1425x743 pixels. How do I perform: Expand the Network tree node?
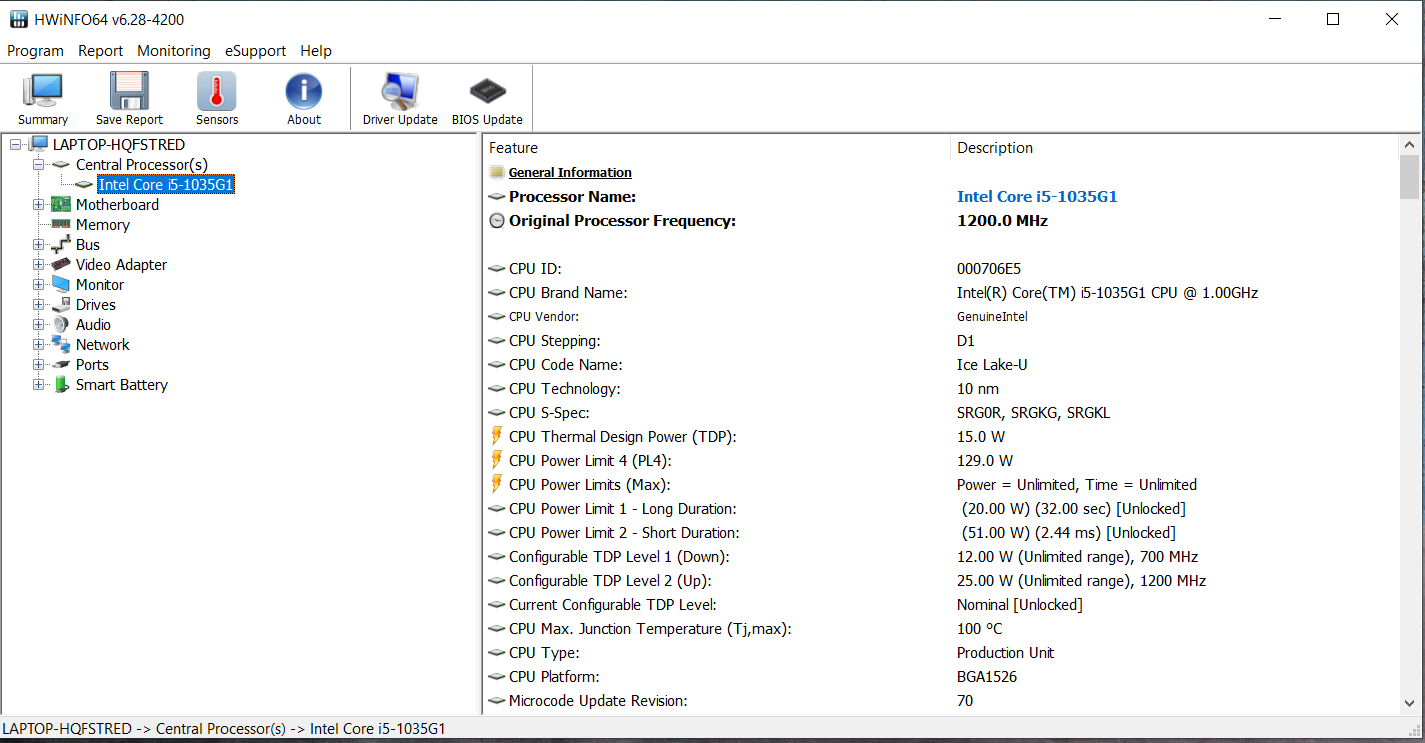coord(39,345)
